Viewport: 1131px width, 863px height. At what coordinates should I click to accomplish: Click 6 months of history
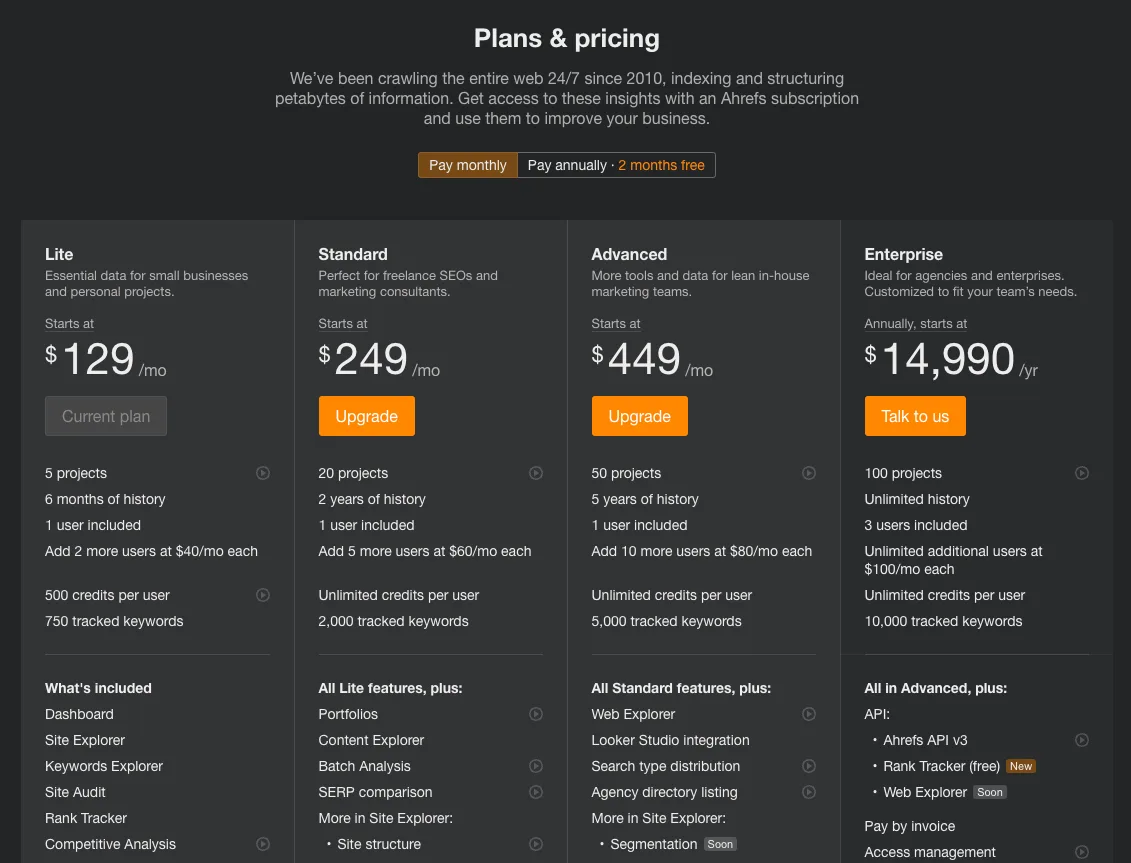(105, 499)
